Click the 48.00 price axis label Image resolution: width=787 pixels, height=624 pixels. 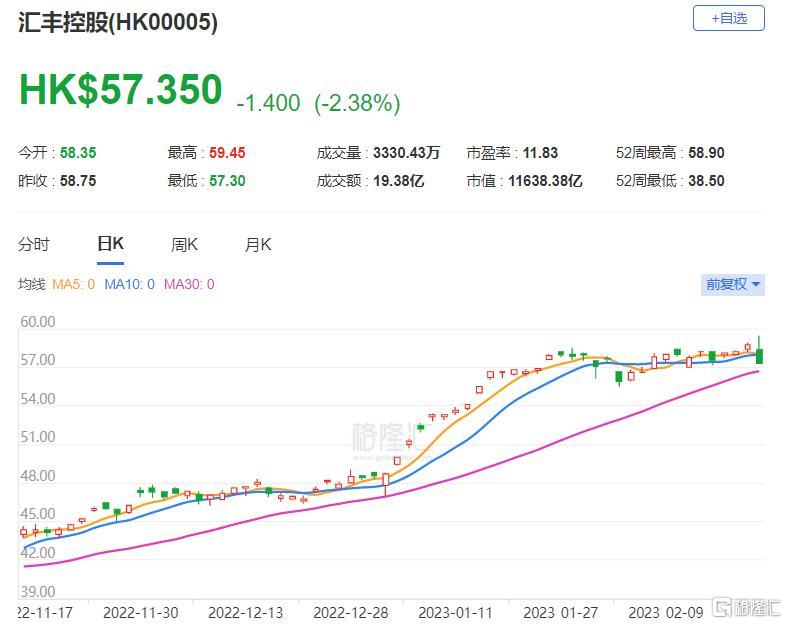click(38, 476)
